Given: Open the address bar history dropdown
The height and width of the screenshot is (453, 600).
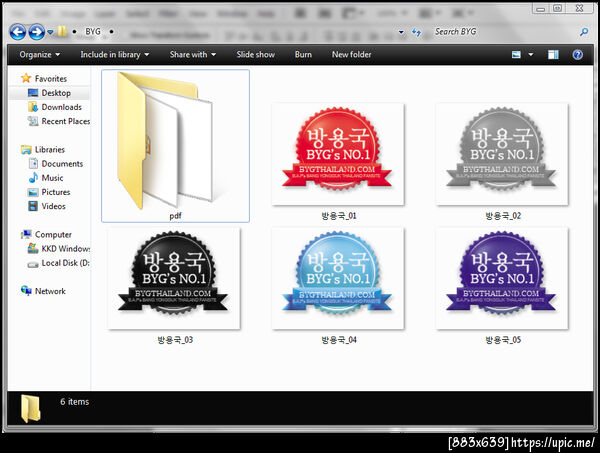Looking at the screenshot, I should coord(401,32).
